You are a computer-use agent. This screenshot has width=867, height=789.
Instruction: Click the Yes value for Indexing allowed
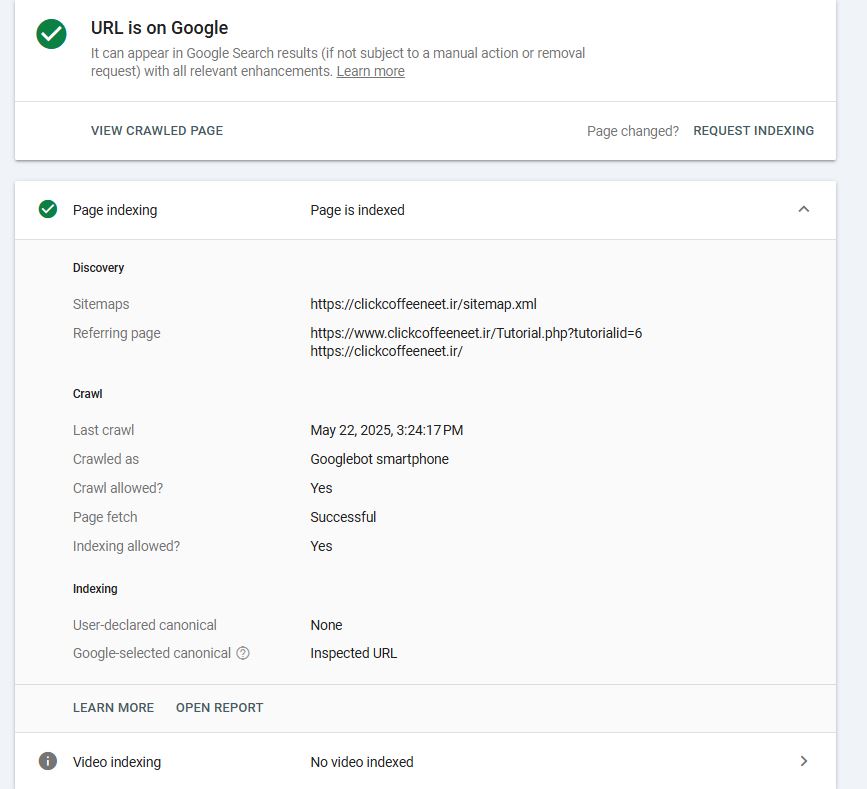321,546
